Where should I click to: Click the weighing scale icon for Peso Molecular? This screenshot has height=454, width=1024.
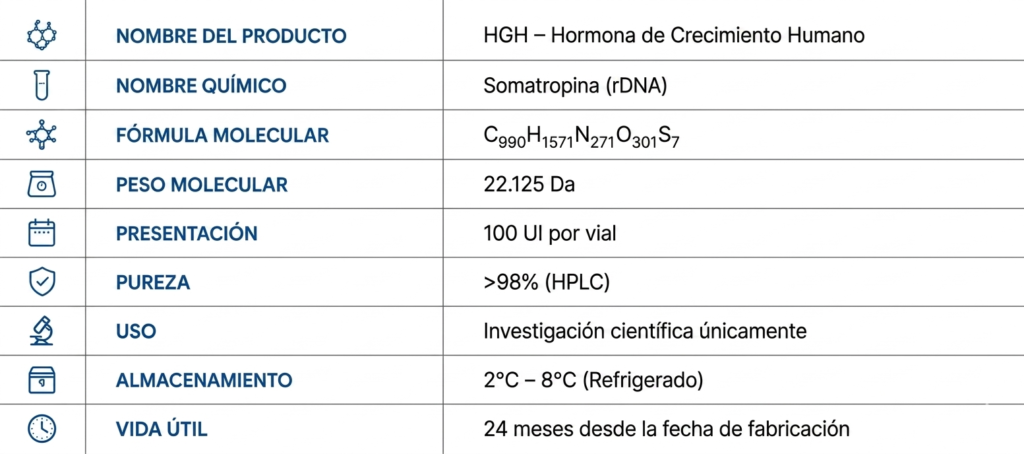tap(42, 184)
